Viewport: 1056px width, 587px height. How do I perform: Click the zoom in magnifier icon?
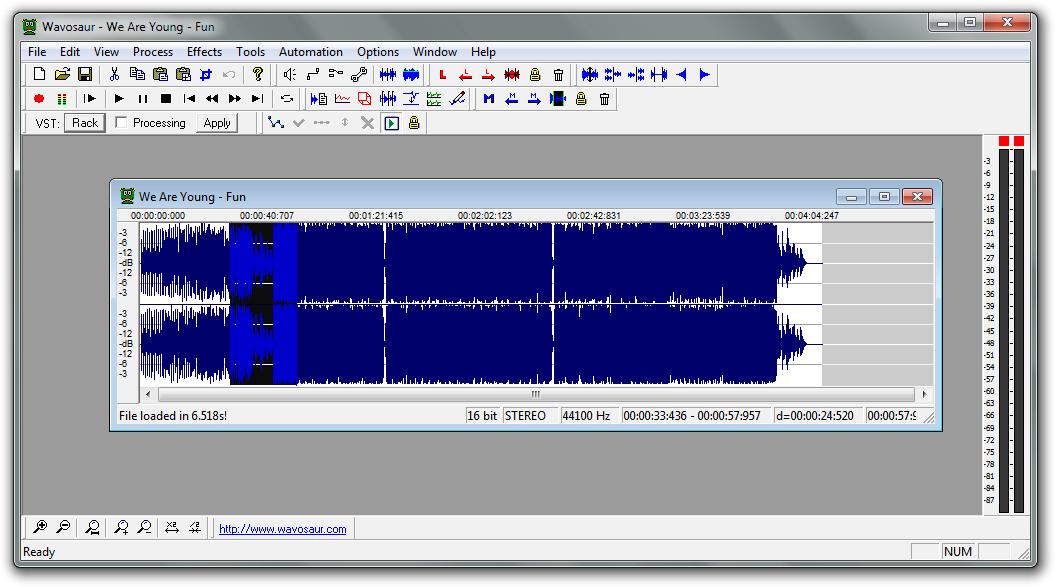[x=40, y=528]
